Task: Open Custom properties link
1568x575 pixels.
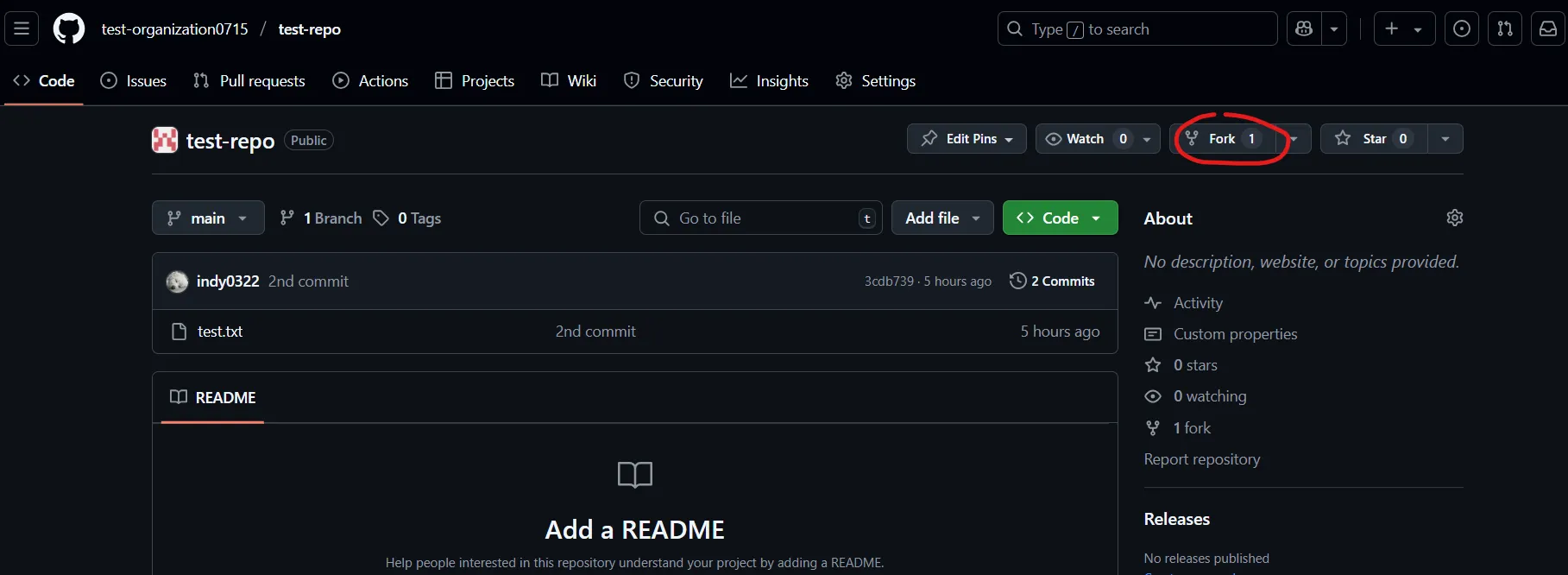Action: pyautogui.click(x=1235, y=334)
